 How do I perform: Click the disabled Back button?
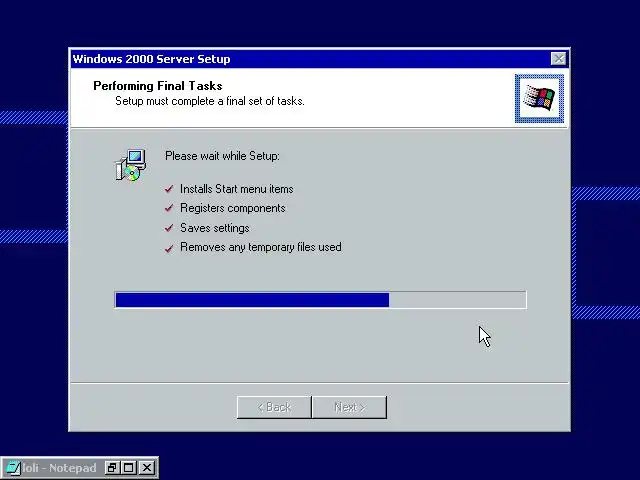point(274,407)
